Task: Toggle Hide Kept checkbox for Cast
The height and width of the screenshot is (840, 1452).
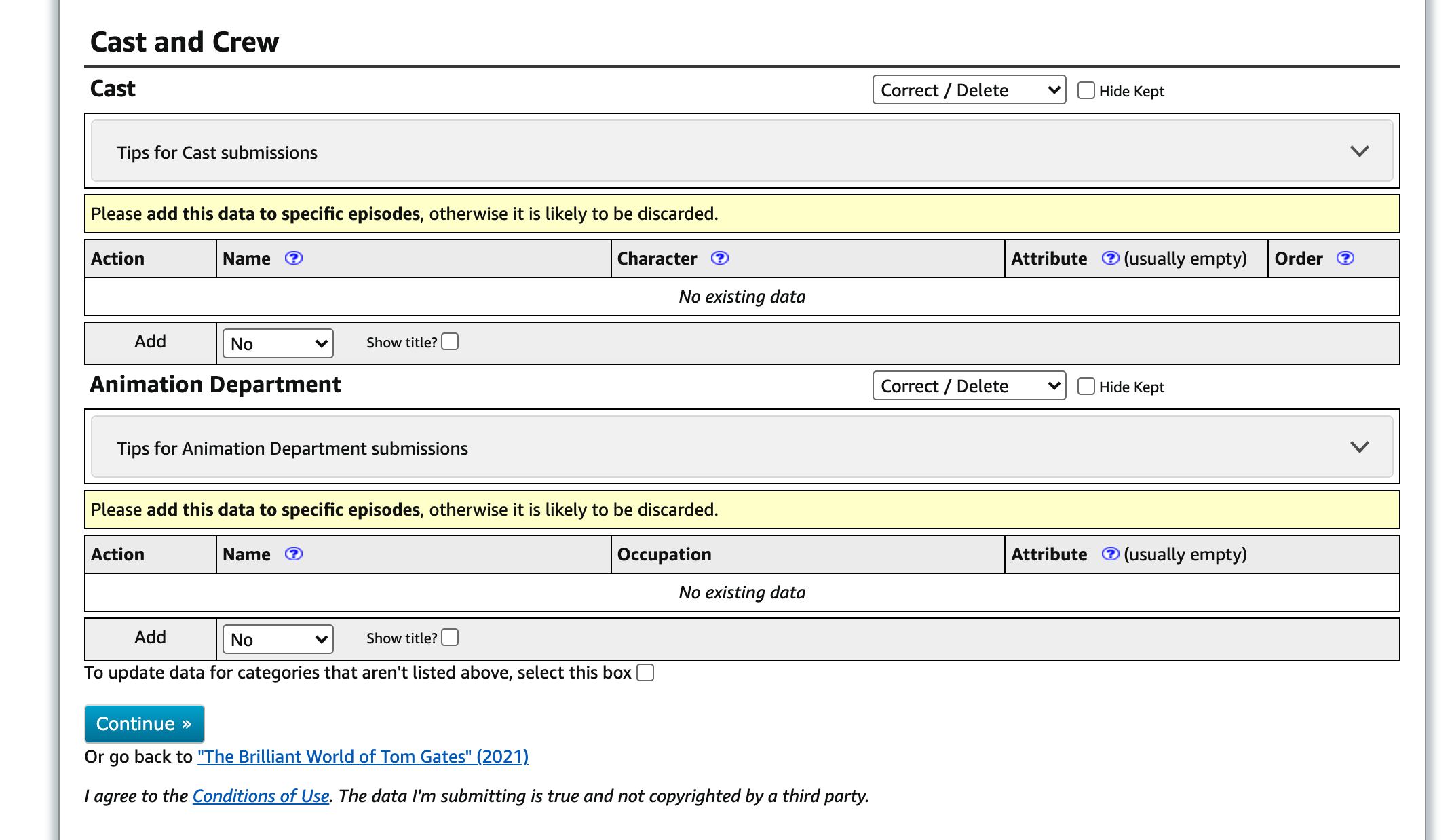Action: pos(1086,90)
